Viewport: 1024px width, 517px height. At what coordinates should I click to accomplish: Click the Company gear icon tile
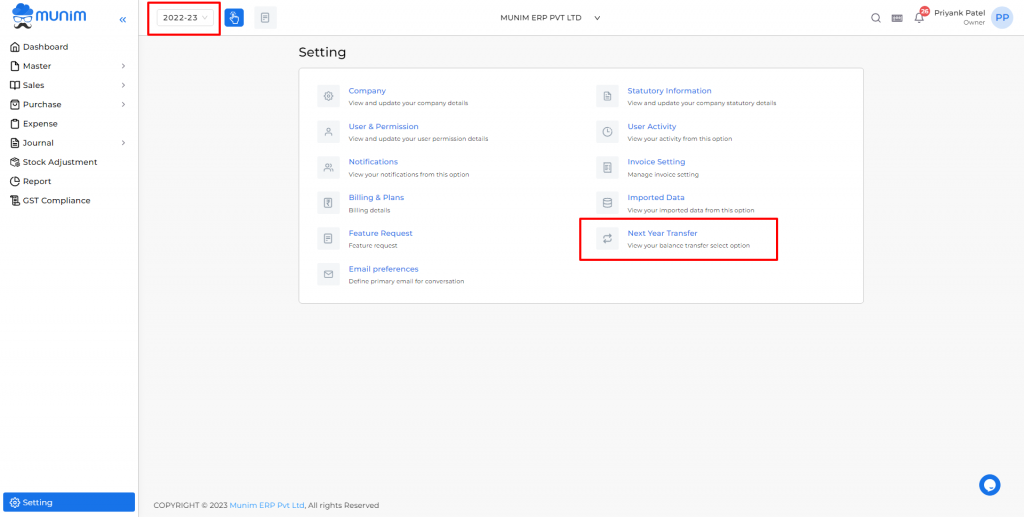point(328,96)
